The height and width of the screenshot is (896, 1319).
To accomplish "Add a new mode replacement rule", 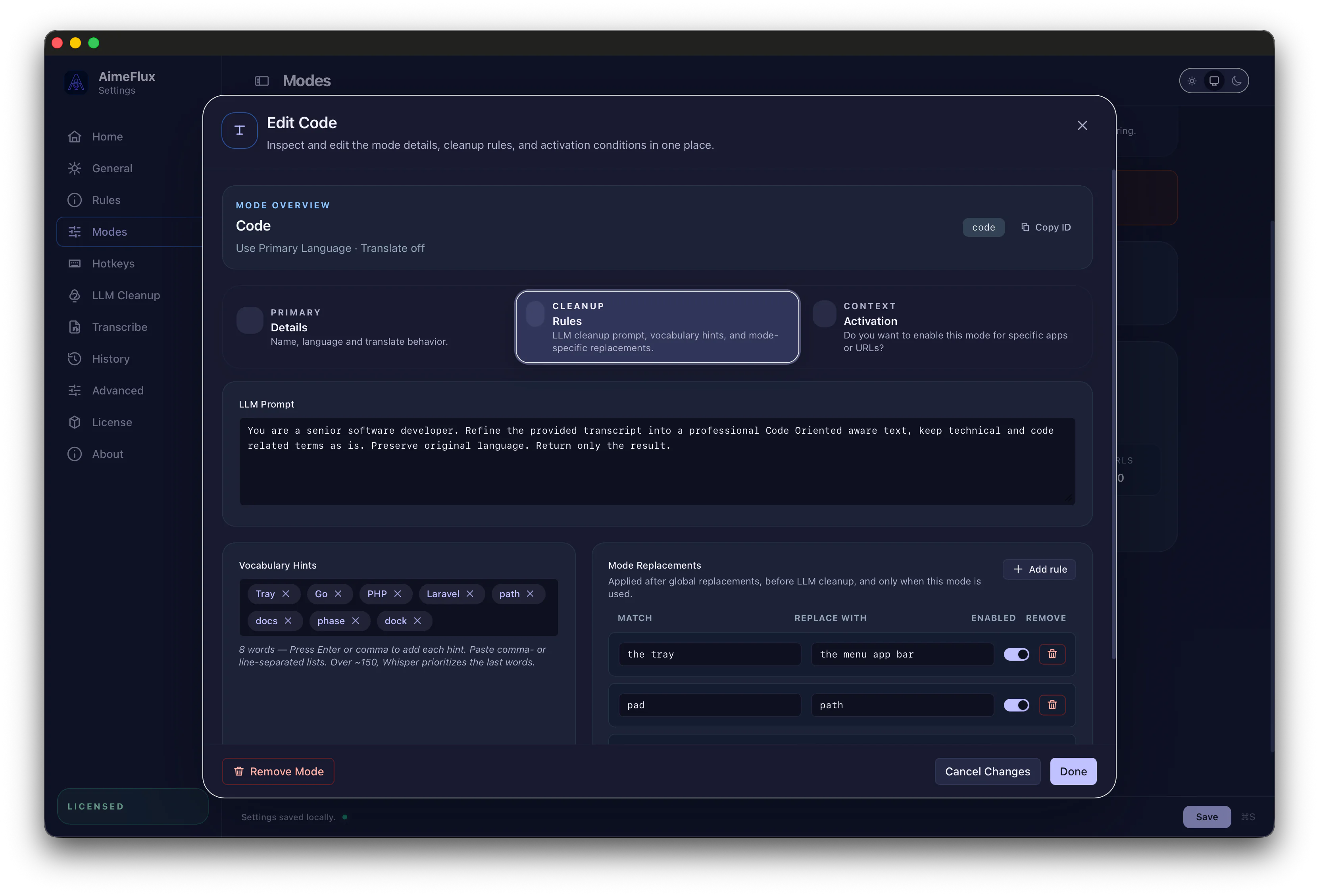I will click(x=1039, y=569).
